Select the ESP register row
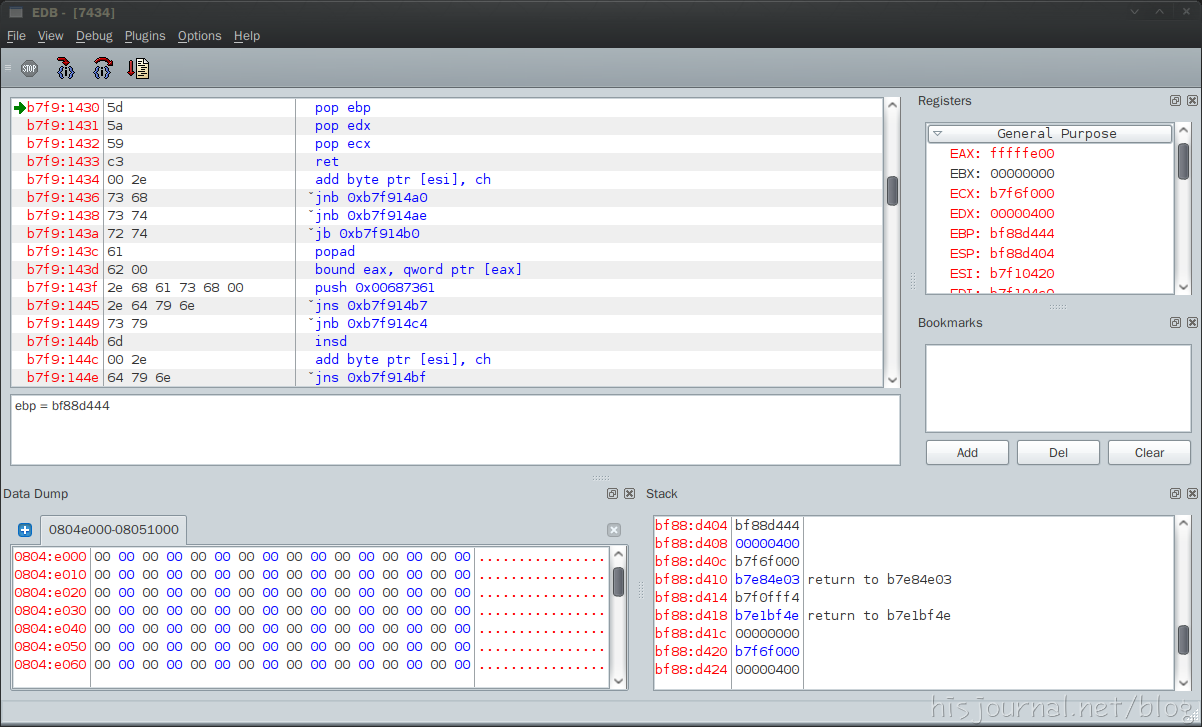Viewport: 1202px width, 727px height. tap(1050, 254)
